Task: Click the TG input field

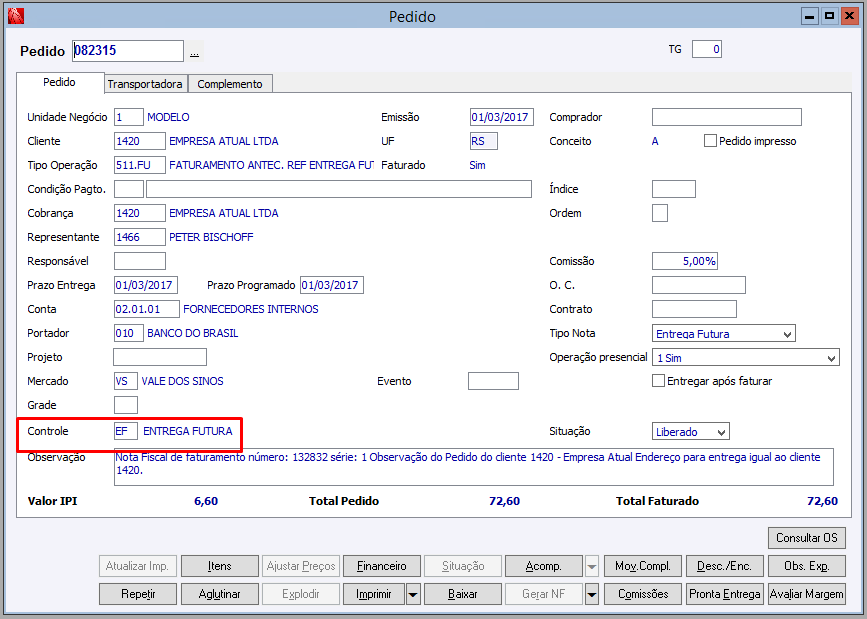Action: pyautogui.click(x=707, y=49)
